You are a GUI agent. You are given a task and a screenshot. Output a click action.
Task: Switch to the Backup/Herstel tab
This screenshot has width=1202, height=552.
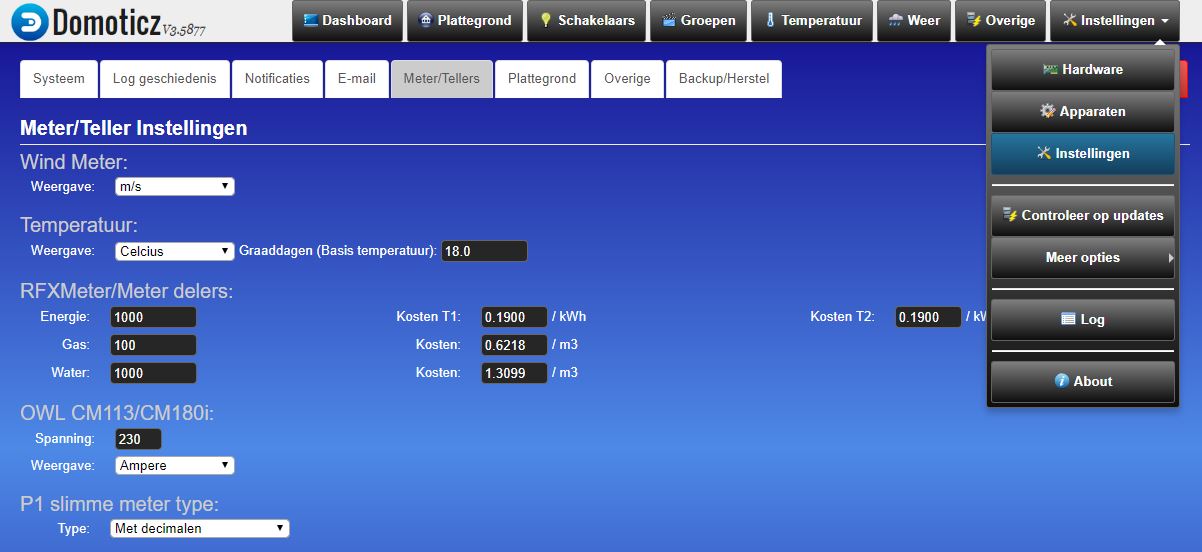[724, 79]
